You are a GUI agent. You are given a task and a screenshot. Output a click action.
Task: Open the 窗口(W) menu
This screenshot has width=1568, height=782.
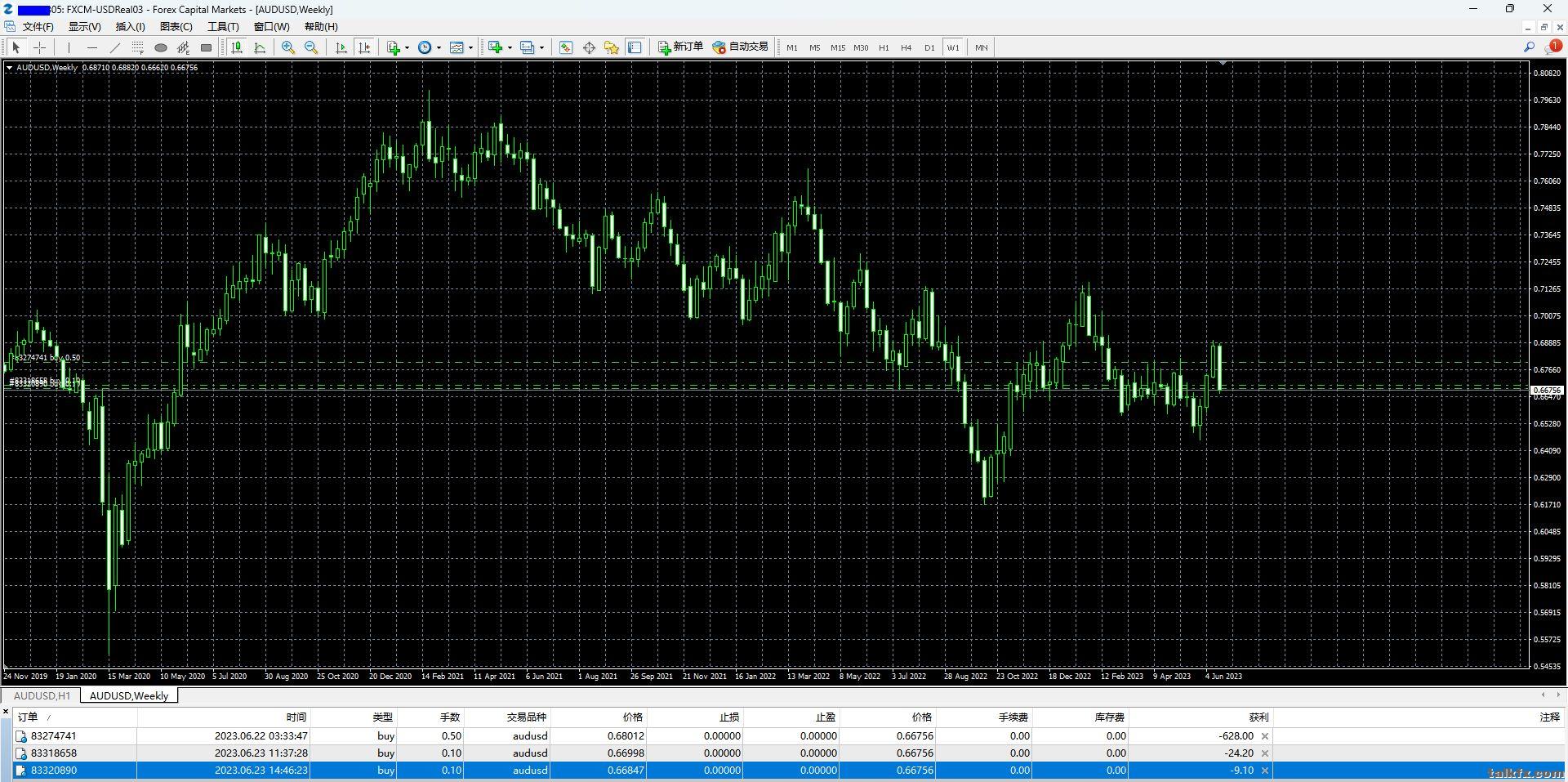tap(271, 27)
